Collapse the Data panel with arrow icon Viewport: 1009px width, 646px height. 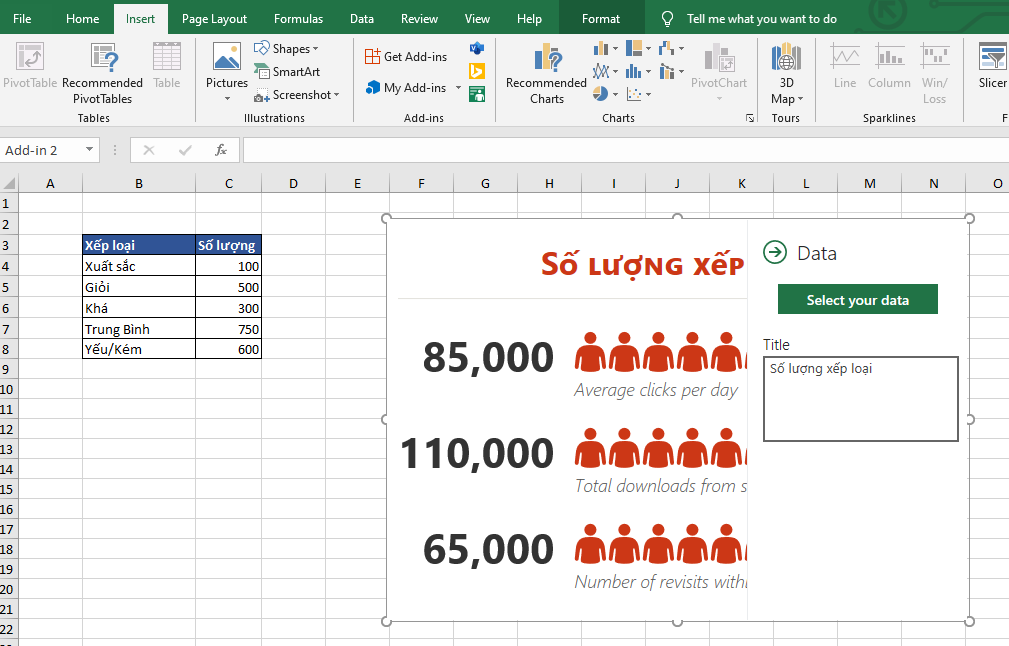tap(774, 252)
